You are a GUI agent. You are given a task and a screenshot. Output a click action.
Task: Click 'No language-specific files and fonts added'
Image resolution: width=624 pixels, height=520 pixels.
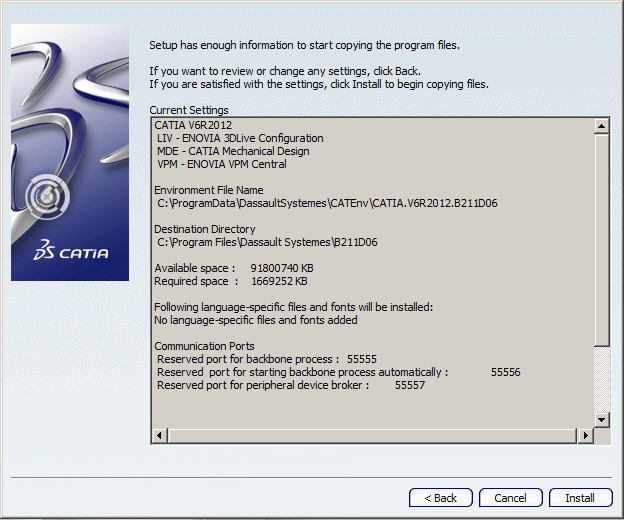pyautogui.click(x=255, y=320)
